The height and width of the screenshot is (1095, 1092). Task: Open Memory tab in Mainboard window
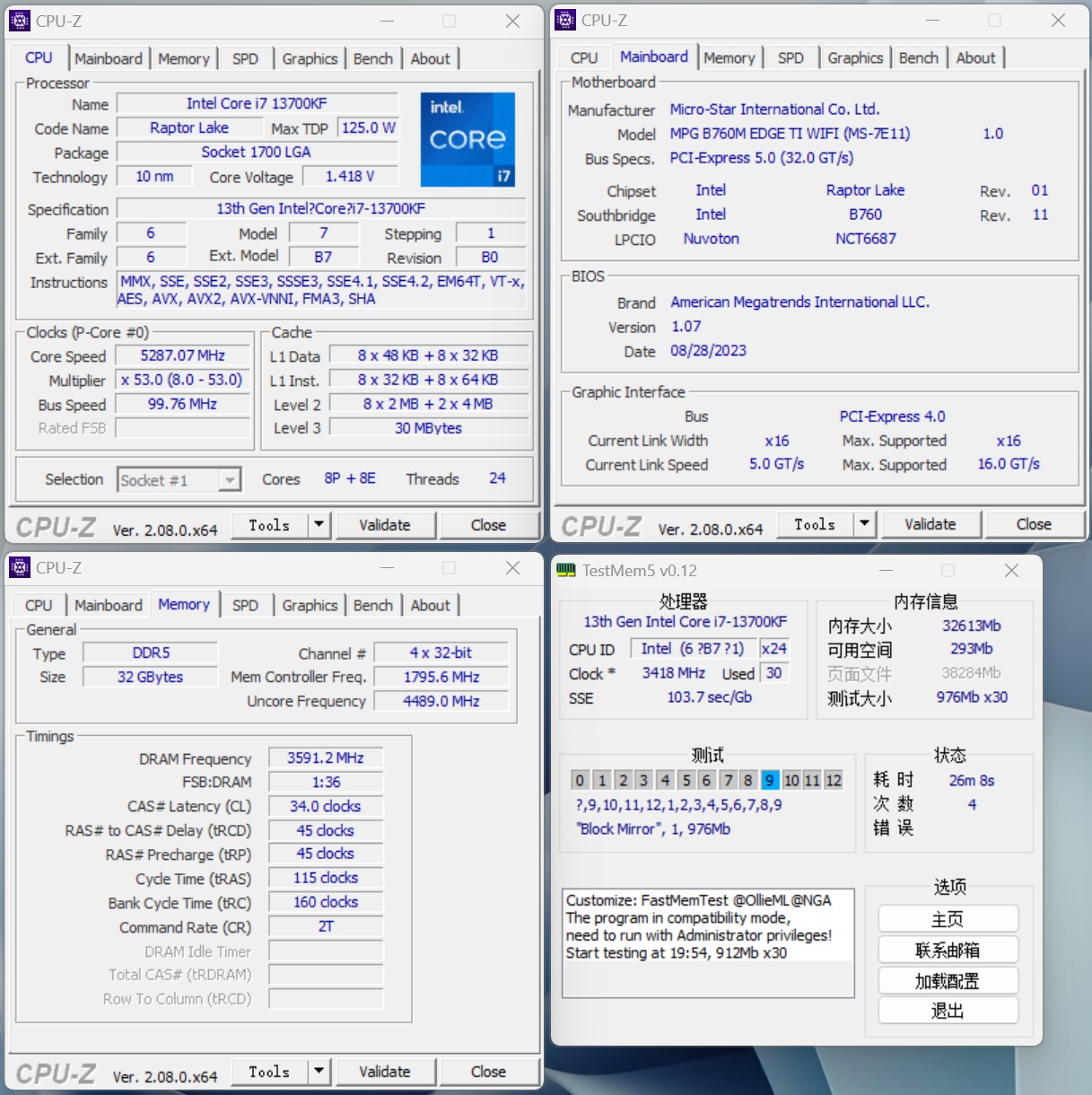coord(729,57)
